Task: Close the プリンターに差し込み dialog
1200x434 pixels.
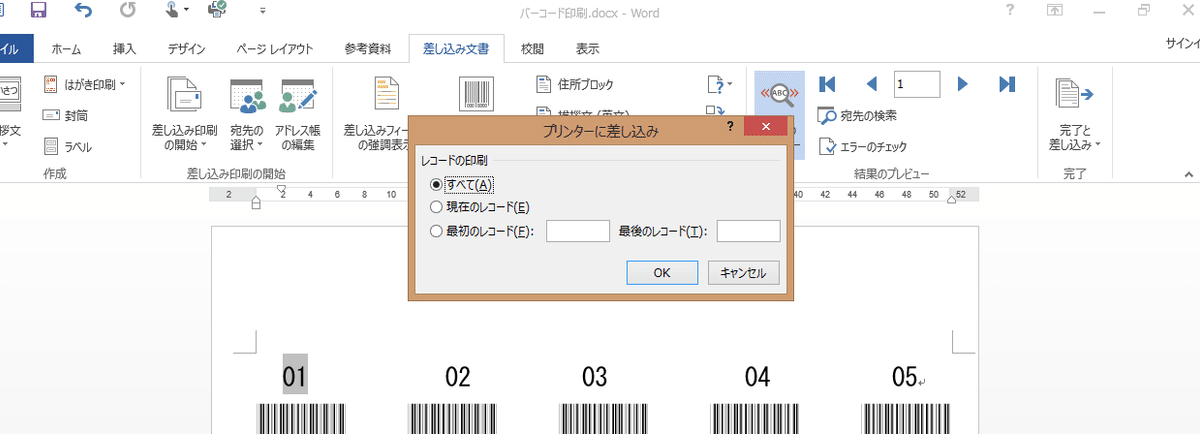Action: click(x=765, y=127)
